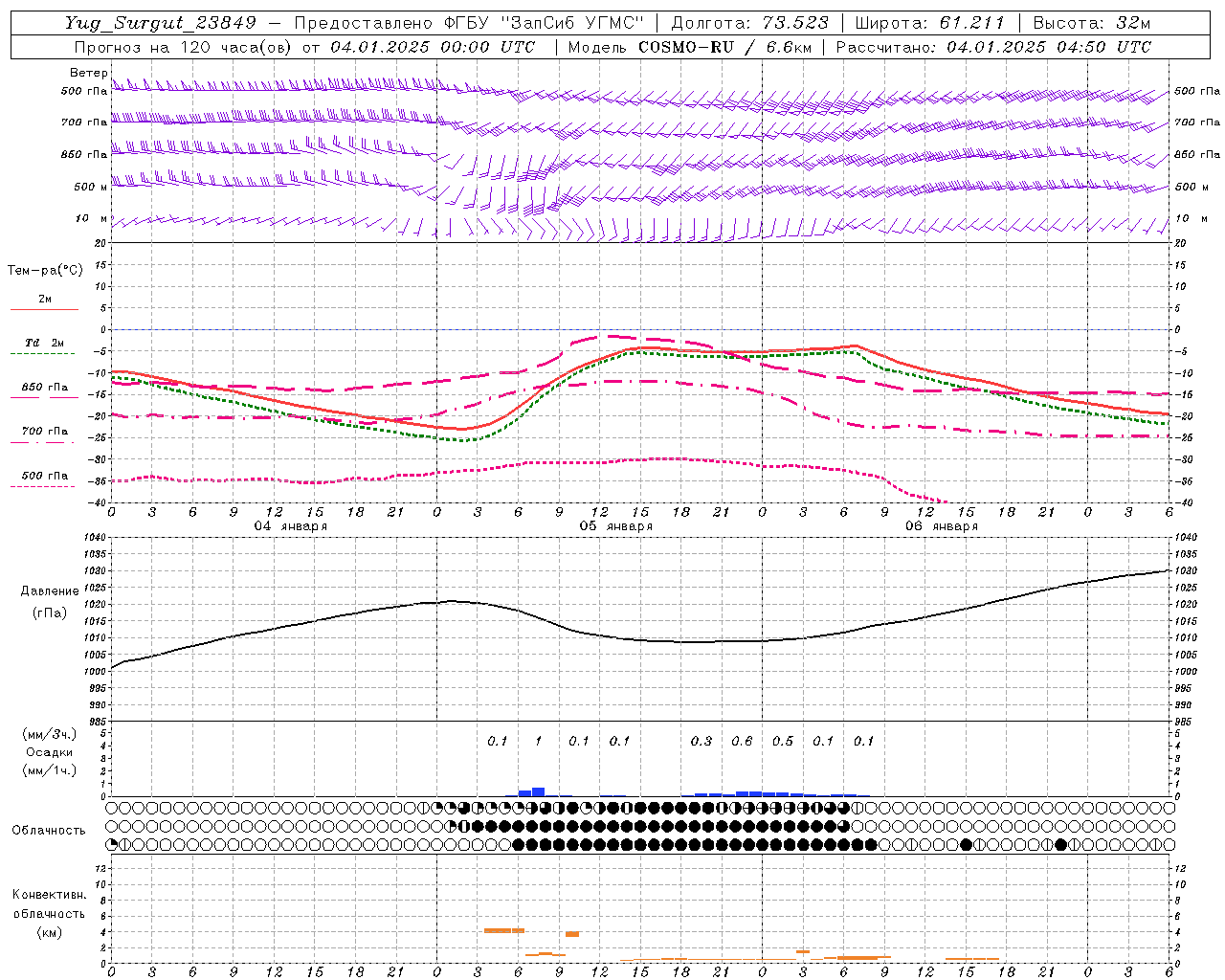
Task: Click the (гПа) unit under Давление
Action: pyautogui.click(x=50, y=612)
